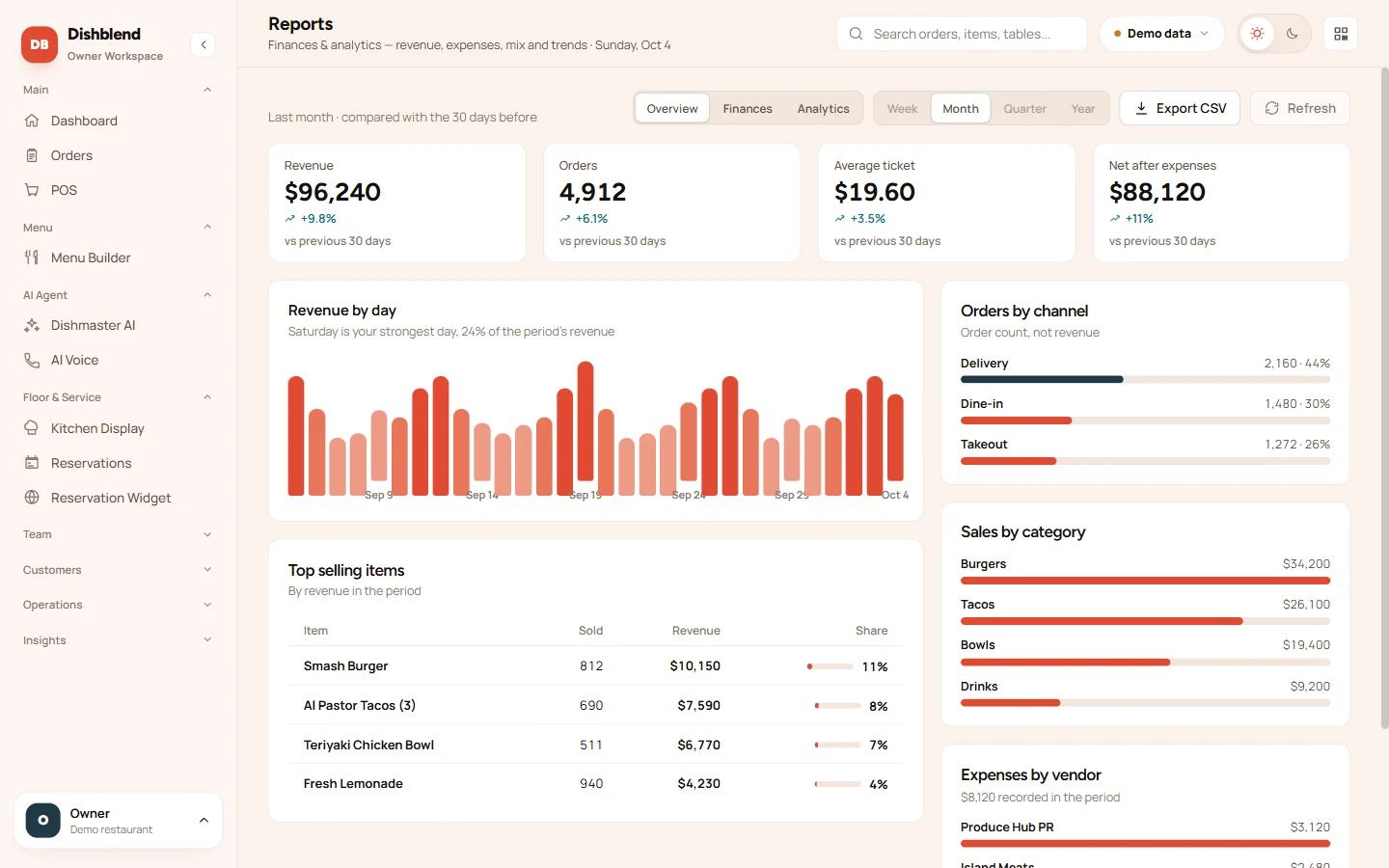The image size is (1389, 868).
Task: Click the Revenue trend arrow icon
Action: point(289,219)
